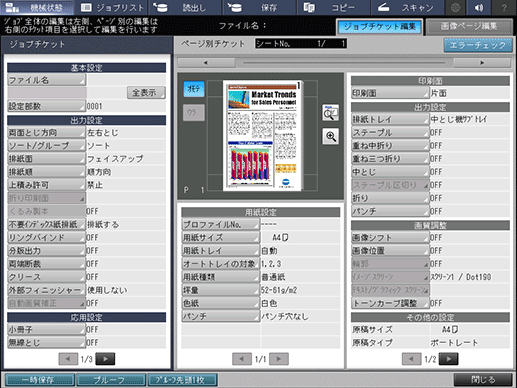Open the 用紙サイズ paper size setting
This screenshot has width=517, height=388.
[220, 237]
